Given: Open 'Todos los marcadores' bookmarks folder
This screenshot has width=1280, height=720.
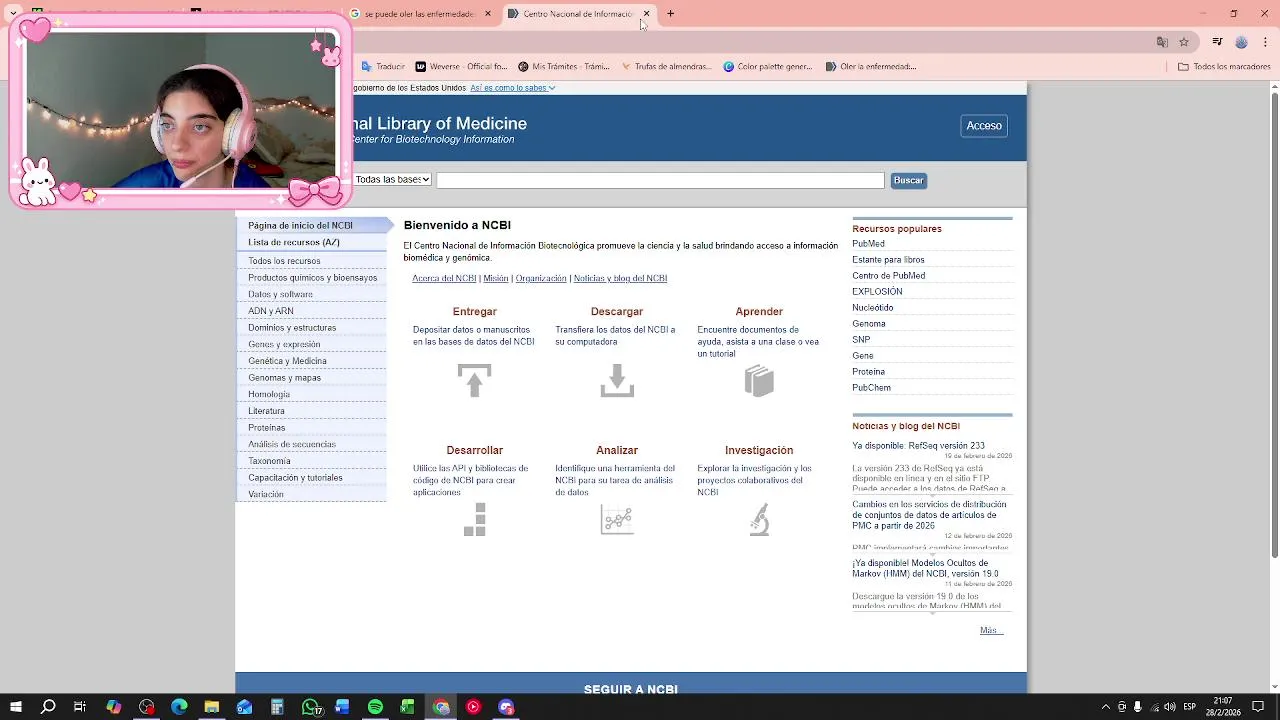Looking at the screenshot, I should coord(1224,67).
